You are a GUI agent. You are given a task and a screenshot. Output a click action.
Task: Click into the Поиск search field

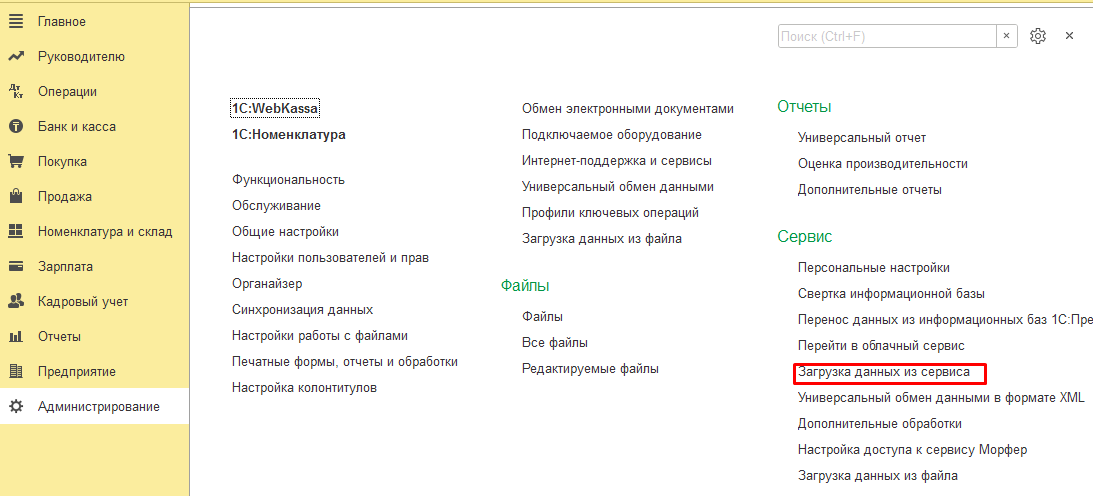click(886, 36)
